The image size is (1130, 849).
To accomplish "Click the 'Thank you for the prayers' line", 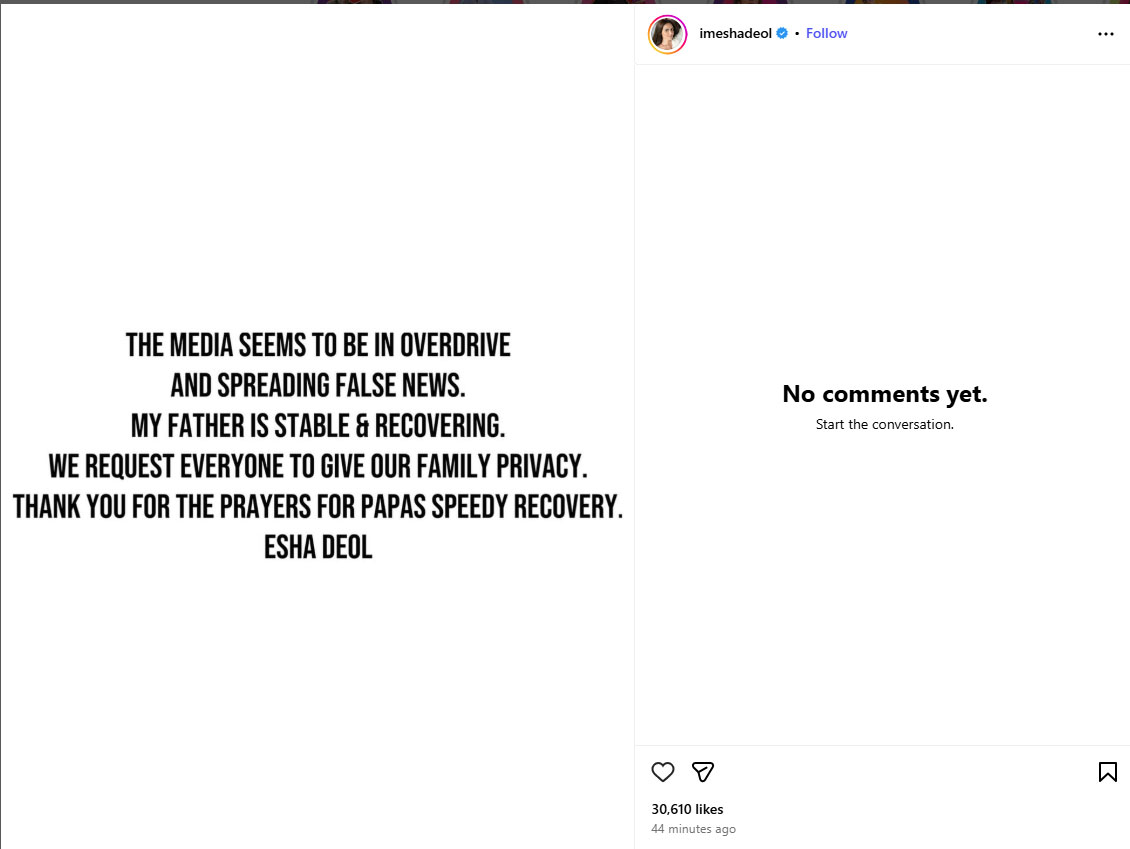I will 318,506.
